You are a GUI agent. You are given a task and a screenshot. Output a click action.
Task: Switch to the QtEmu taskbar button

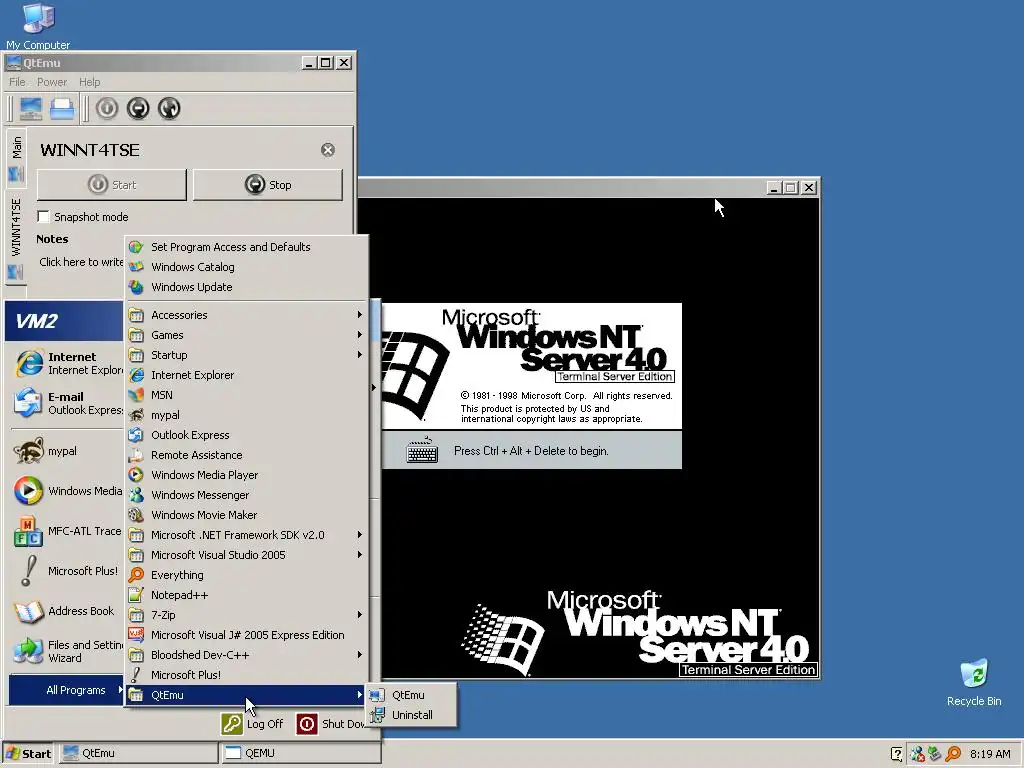(139, 754)
